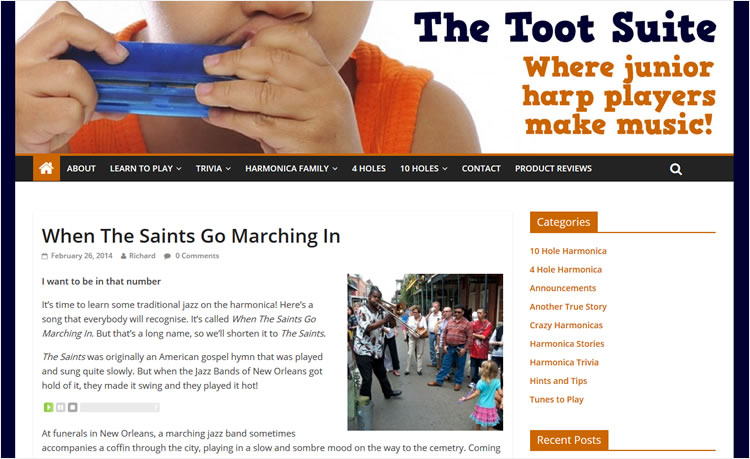The height and width of the screenshot is (459, 750).
Task: Open the search magnifier icon
Action: pyautogui.click(x=675, y=169)
